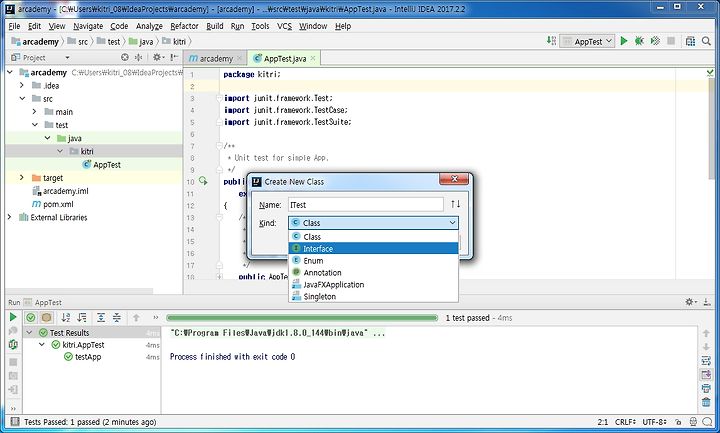Select Enum in the Kind list
Image resolution: width=720 pixels, height=433 pixels.
[373, 260]
